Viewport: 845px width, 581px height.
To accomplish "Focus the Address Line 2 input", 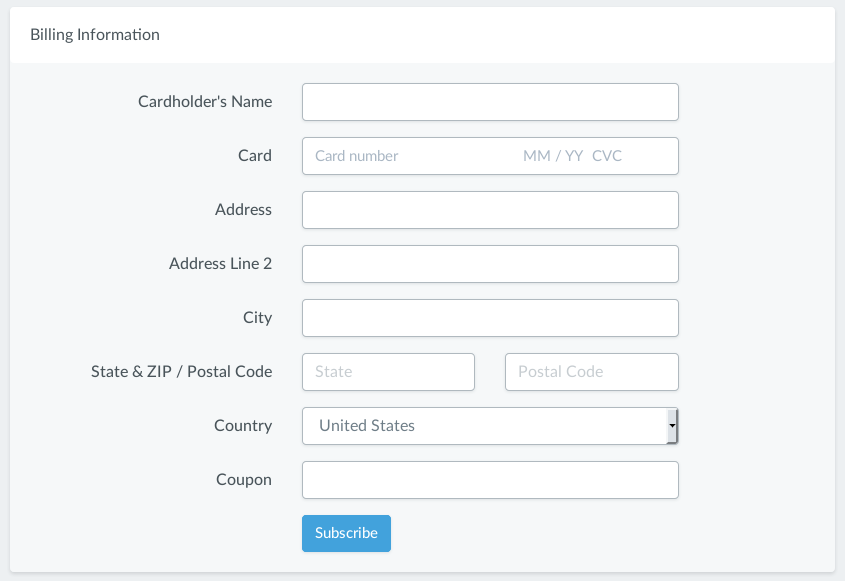I will (490, 264).
